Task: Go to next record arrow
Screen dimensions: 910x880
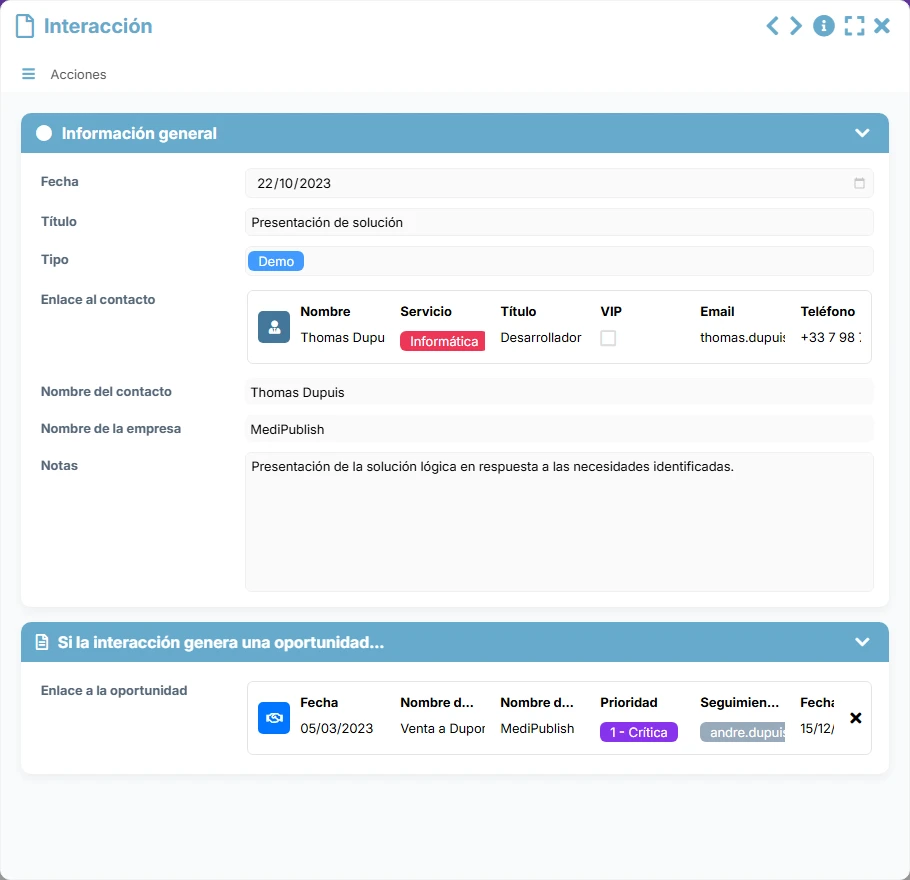Action: (796, 26)
